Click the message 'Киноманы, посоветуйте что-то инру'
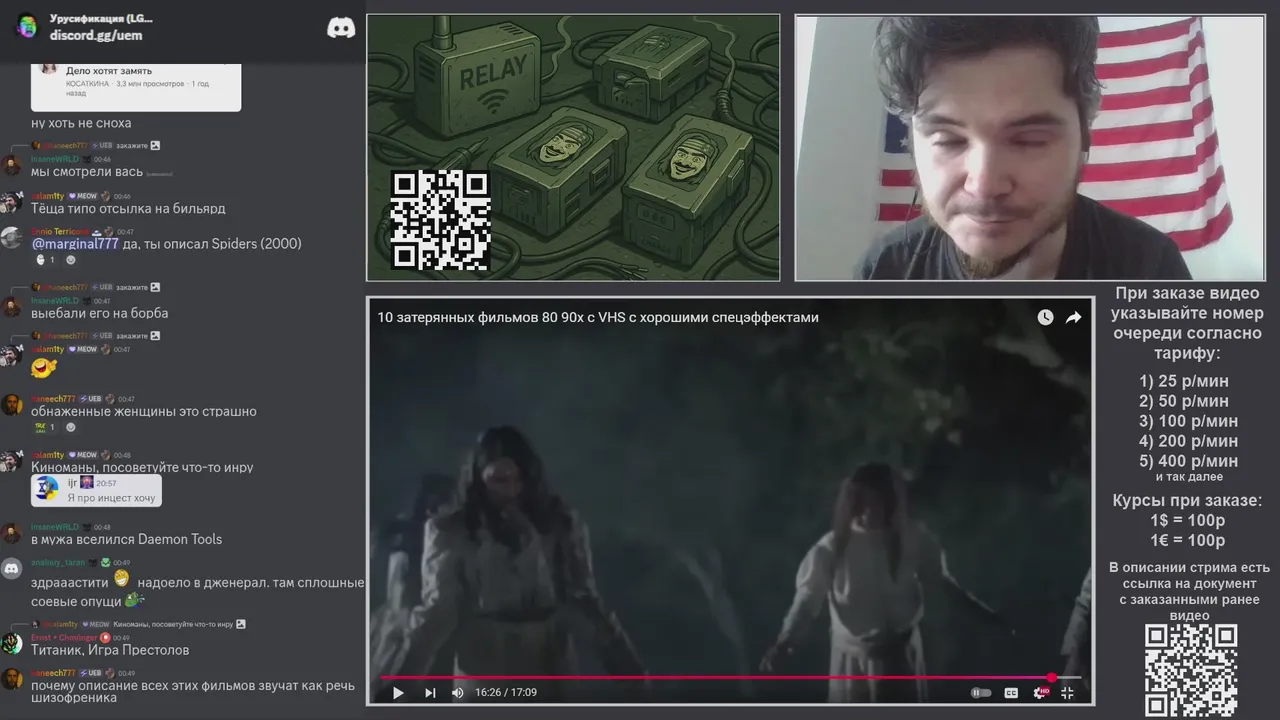Image resolution: width=1280 pixels, height=720 pixels. (142, 467)
